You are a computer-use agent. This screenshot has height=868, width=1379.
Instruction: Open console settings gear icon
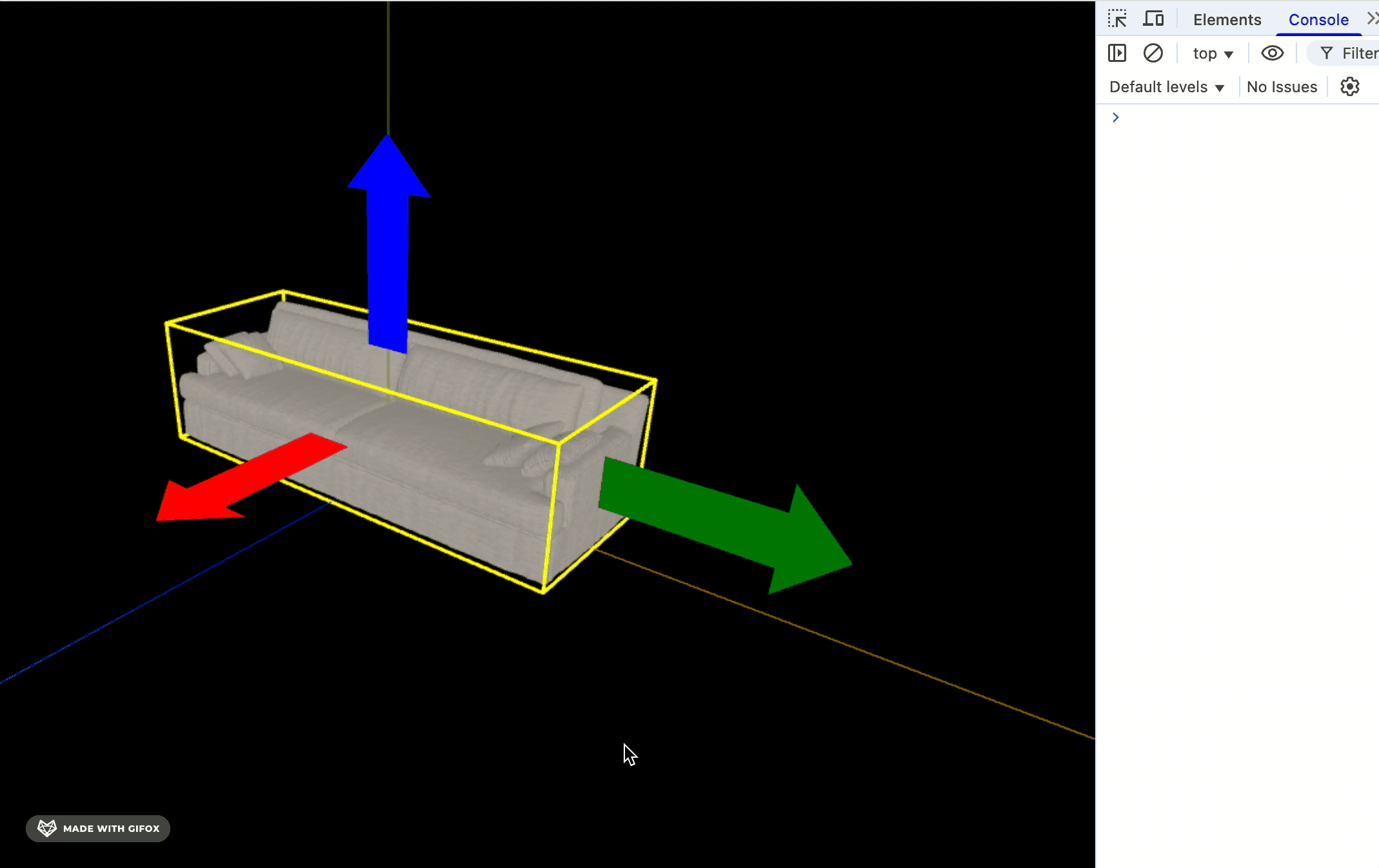click(1350, 86)
